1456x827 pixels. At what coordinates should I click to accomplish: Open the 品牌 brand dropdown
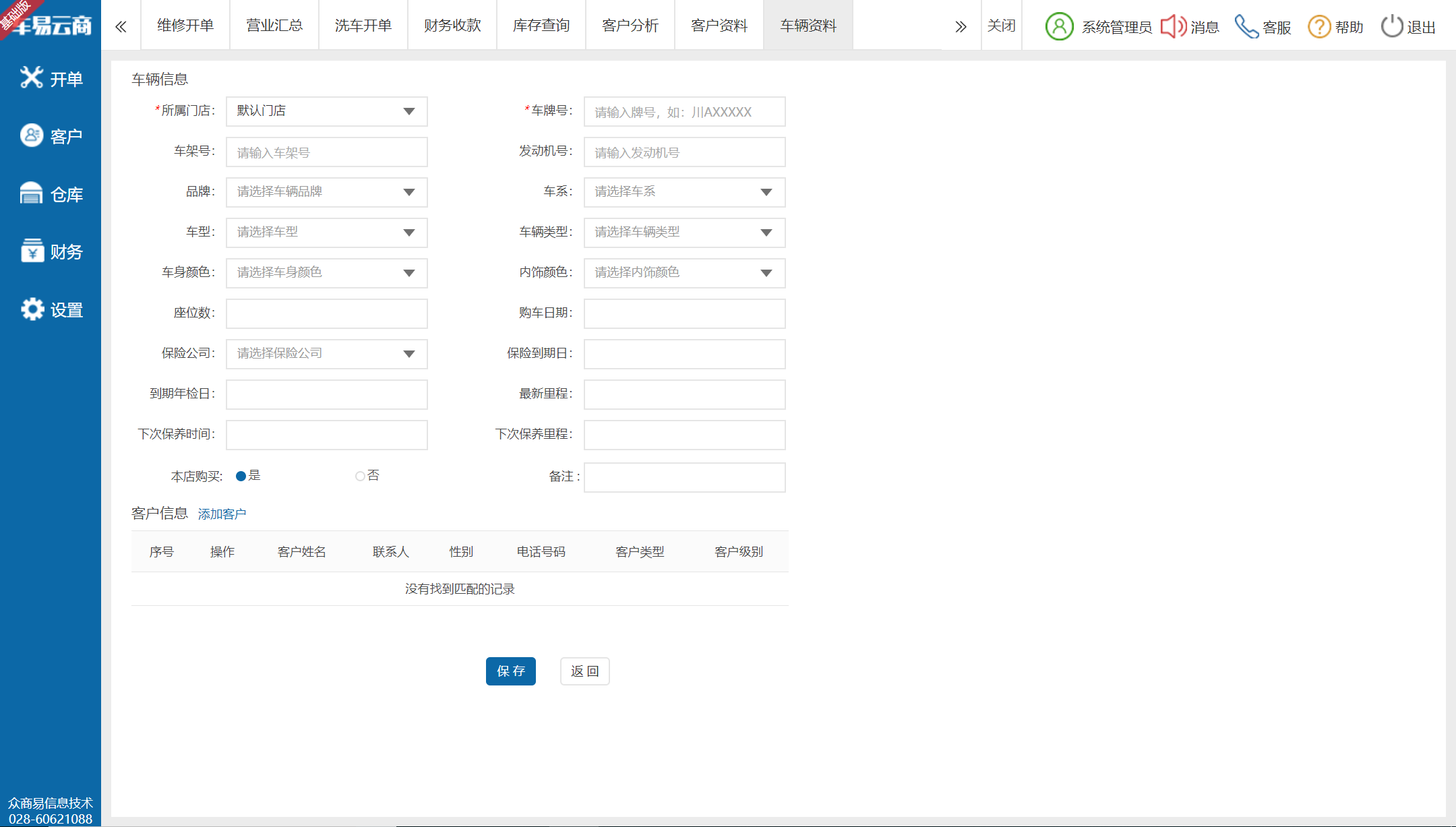point(327,192)
